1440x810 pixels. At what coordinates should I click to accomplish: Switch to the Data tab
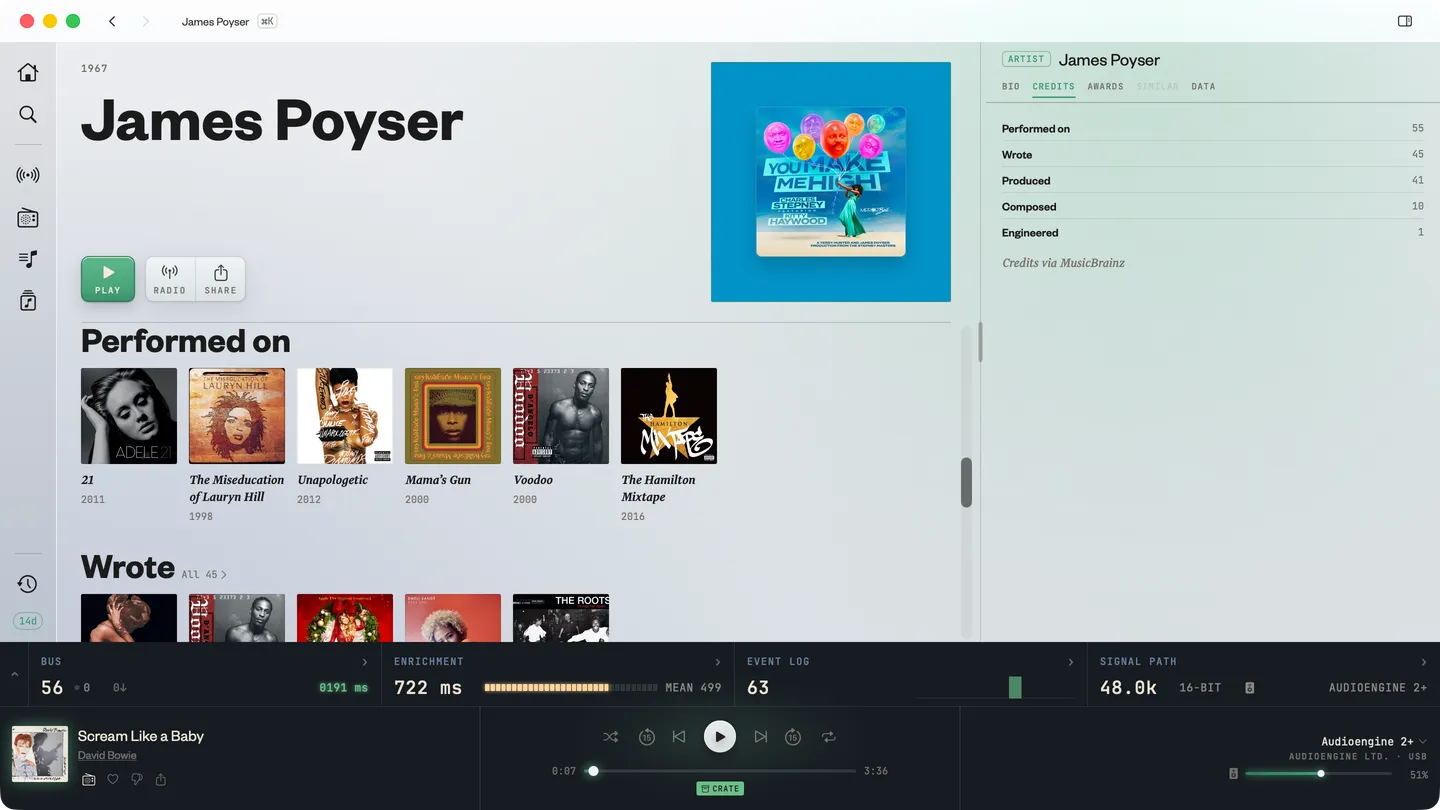tap(1203, 87)
